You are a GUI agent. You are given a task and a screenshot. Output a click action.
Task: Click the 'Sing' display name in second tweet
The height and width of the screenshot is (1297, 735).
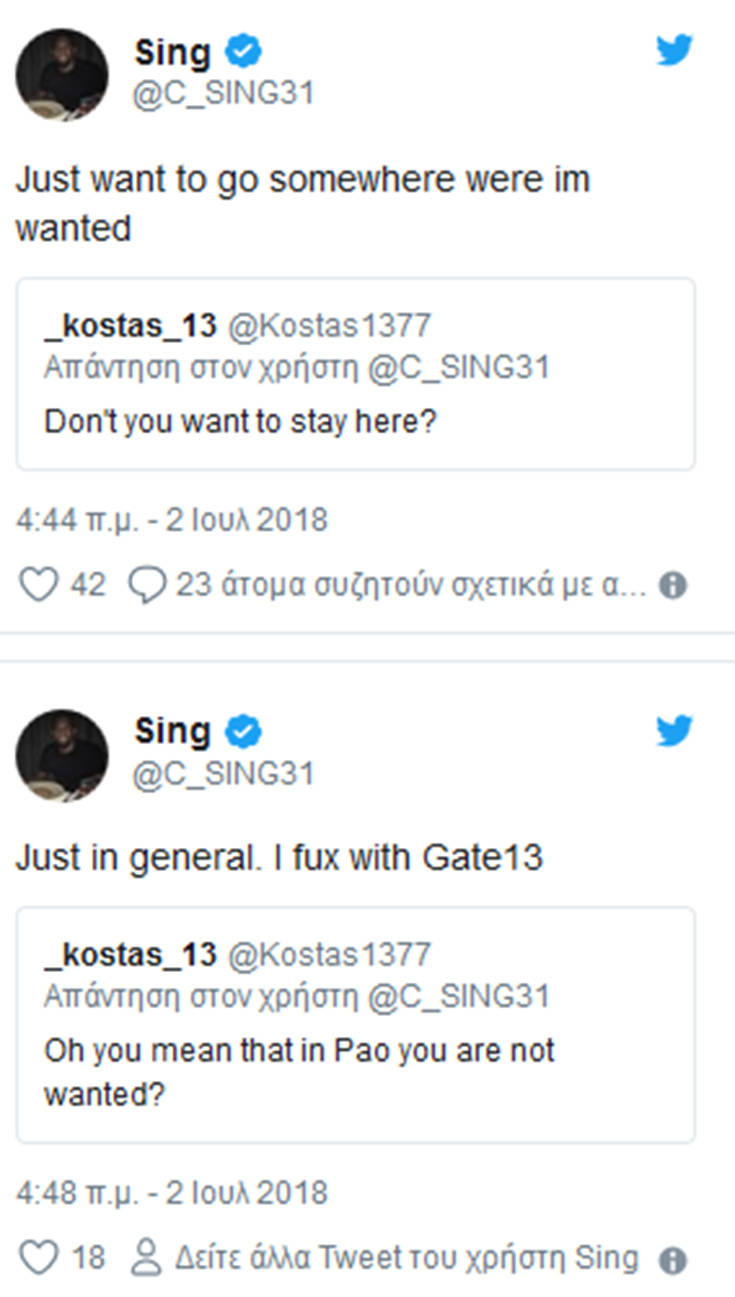172,731
